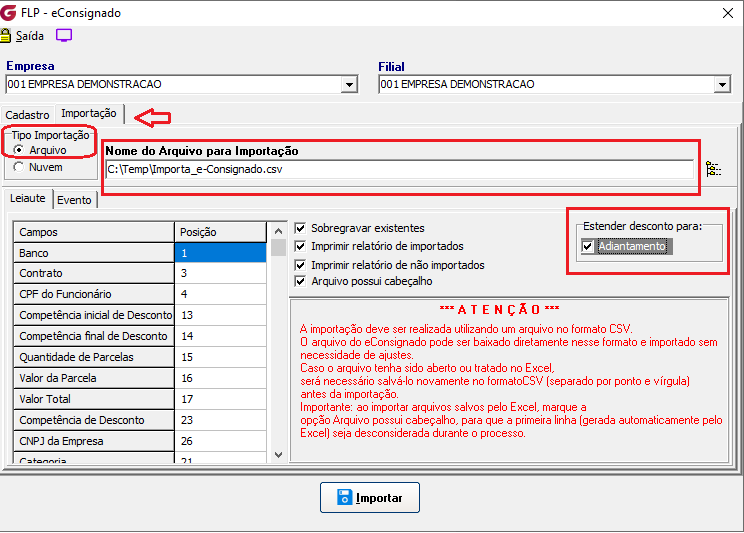This screenshot has height=533, width=744.
Task: Click position cell 23
Action: (221, 420)
